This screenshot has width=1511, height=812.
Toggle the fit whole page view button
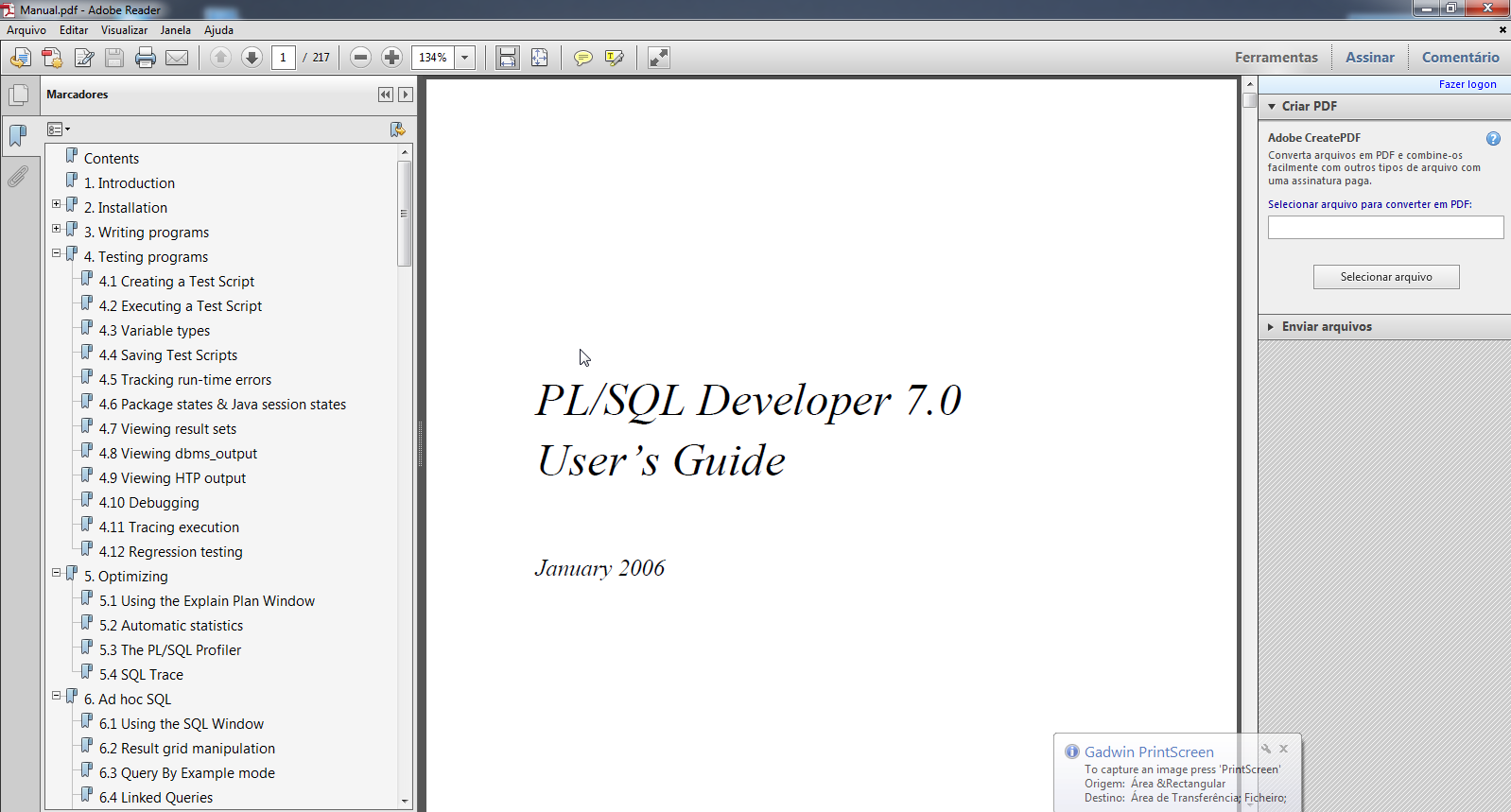coord(539,58)
